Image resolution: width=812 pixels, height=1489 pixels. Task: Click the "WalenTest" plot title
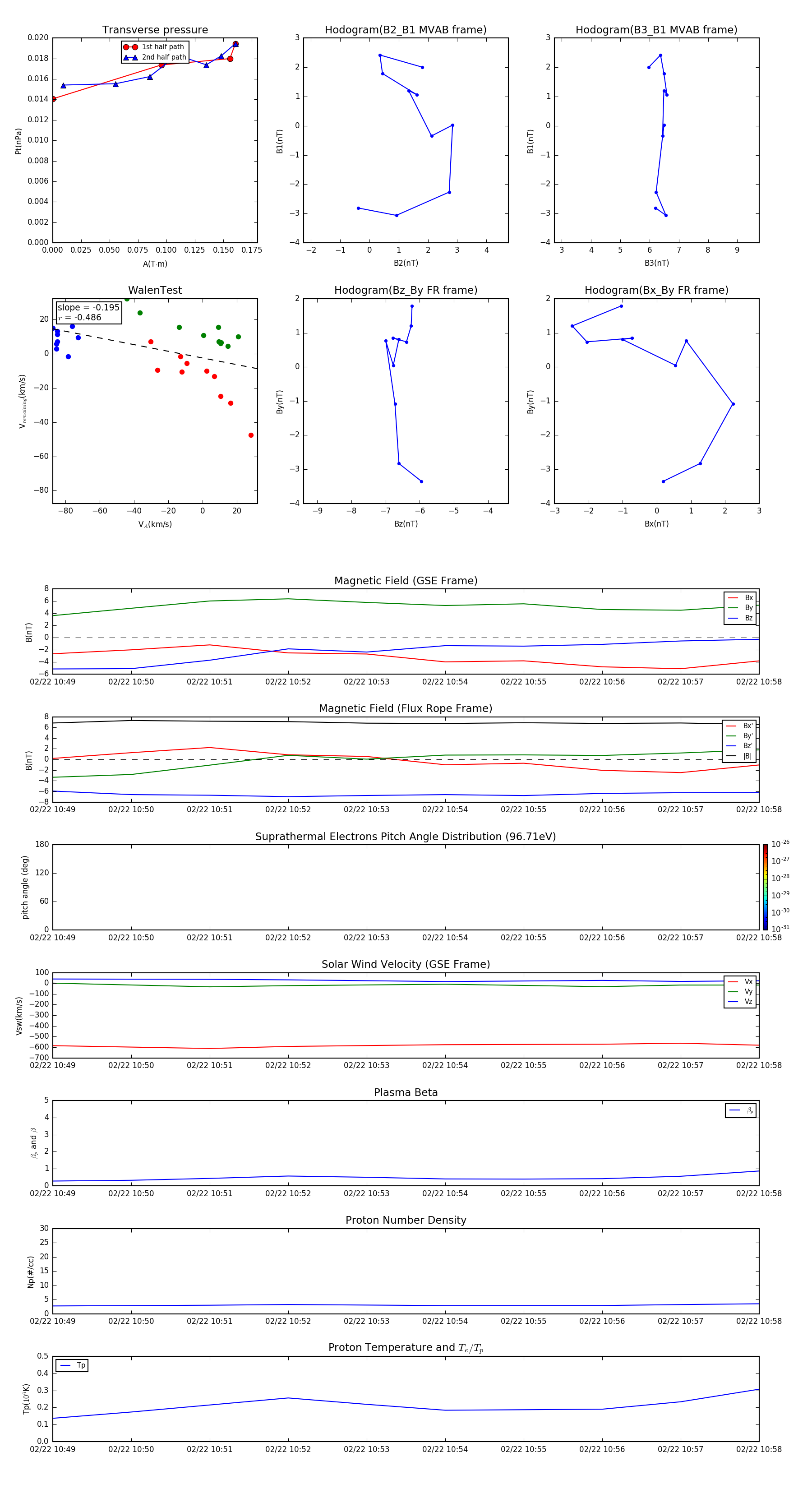155,290
